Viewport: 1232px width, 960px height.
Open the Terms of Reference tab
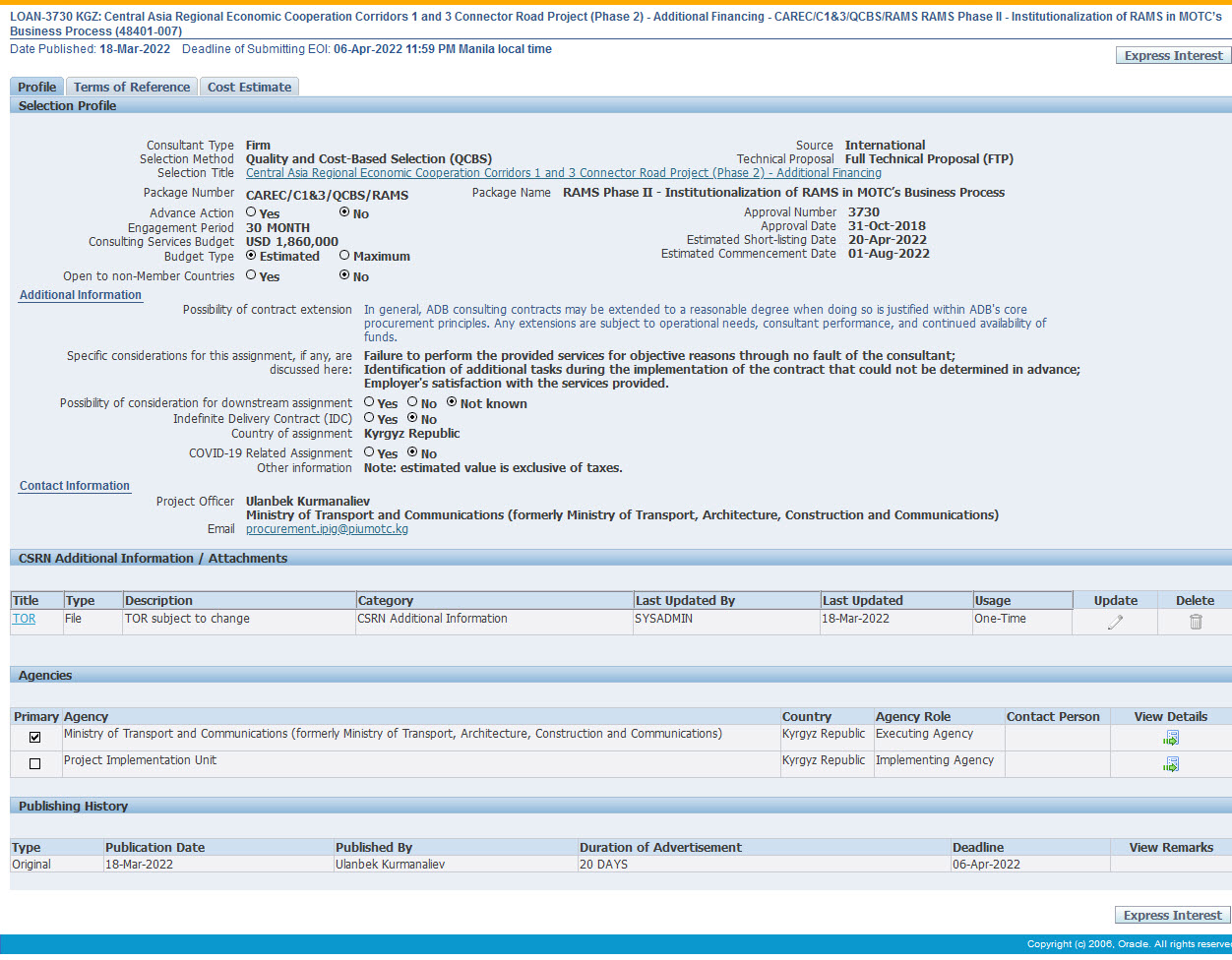[x=132, y=87]
